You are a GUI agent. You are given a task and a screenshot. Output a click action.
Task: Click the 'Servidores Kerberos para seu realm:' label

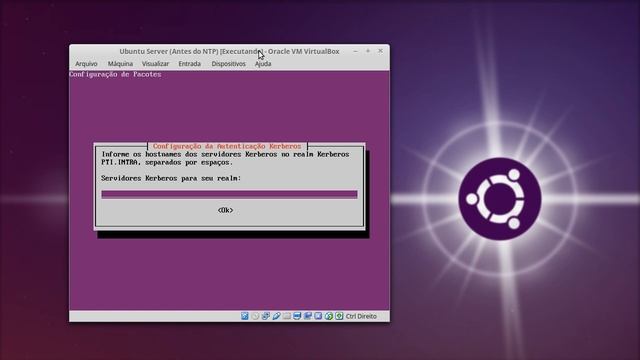[x=171, y=178]
